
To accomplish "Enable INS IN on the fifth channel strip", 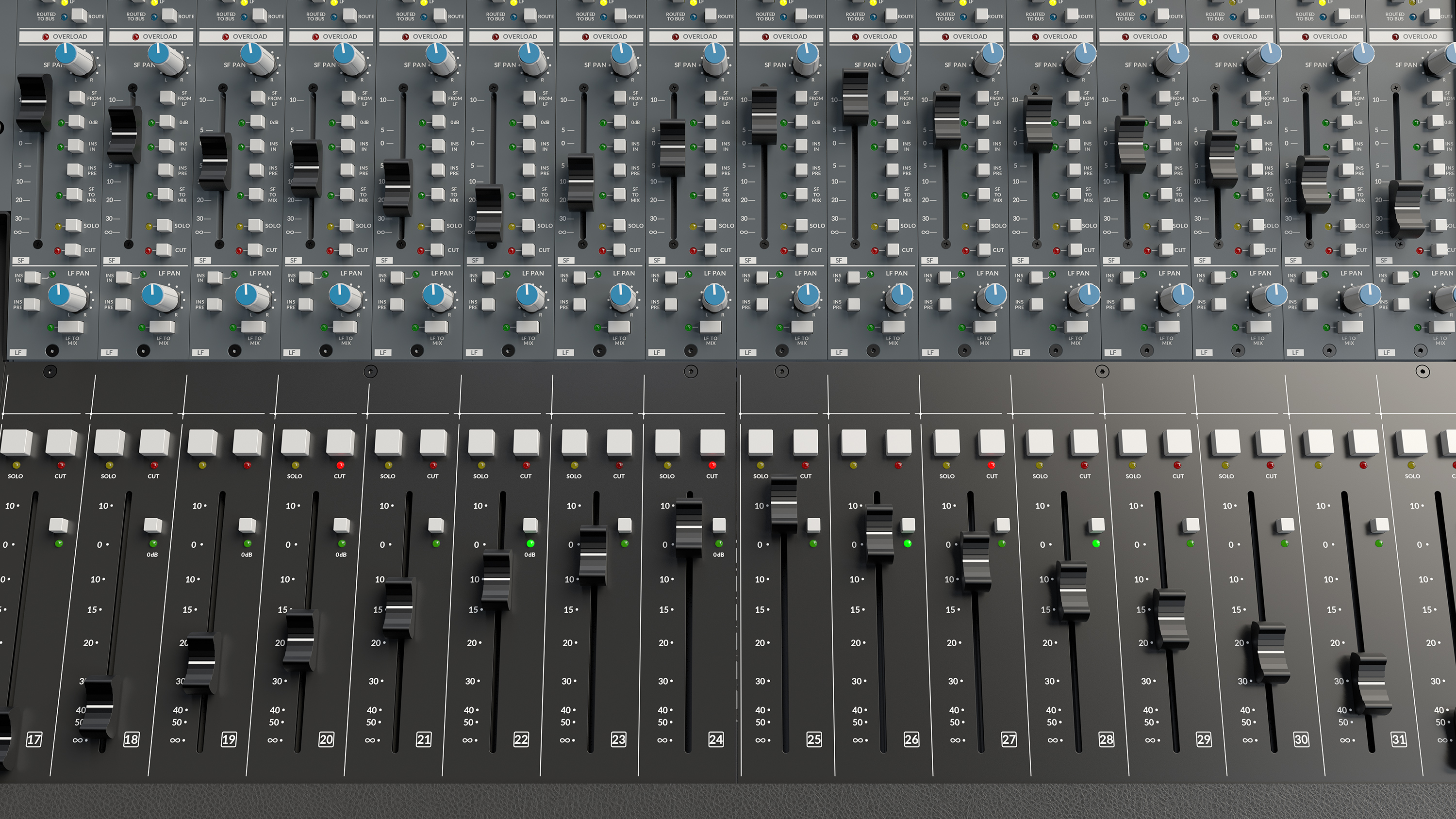I will [440, 145].
